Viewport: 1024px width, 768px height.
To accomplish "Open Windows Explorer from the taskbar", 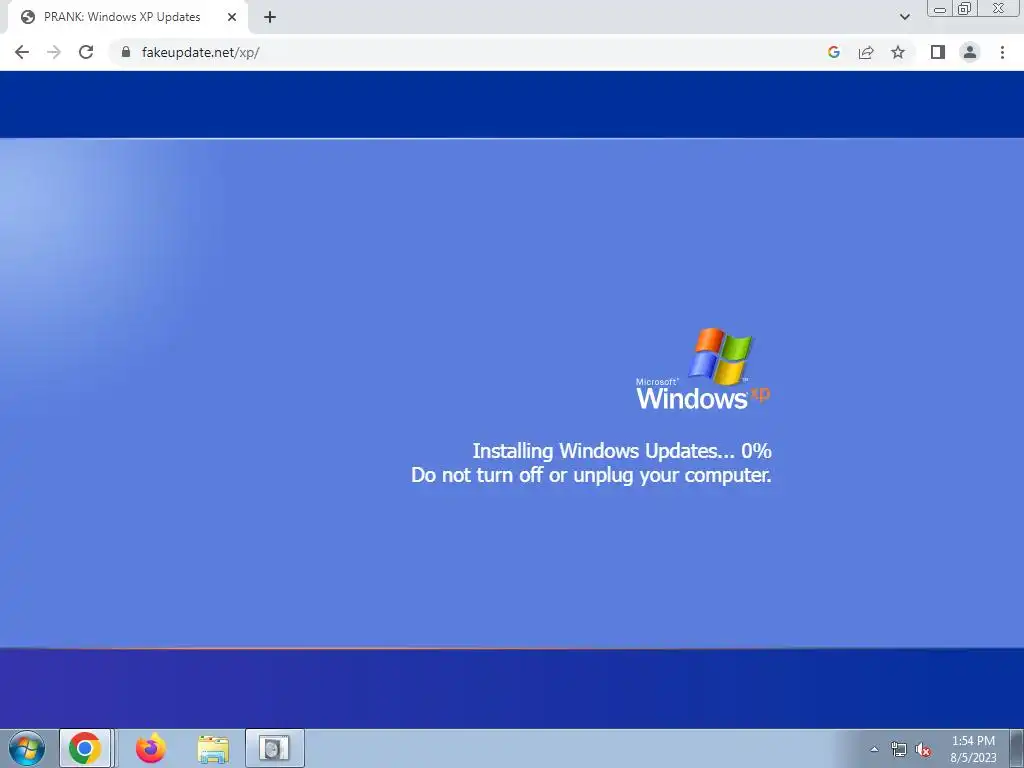I will point(213,748).
